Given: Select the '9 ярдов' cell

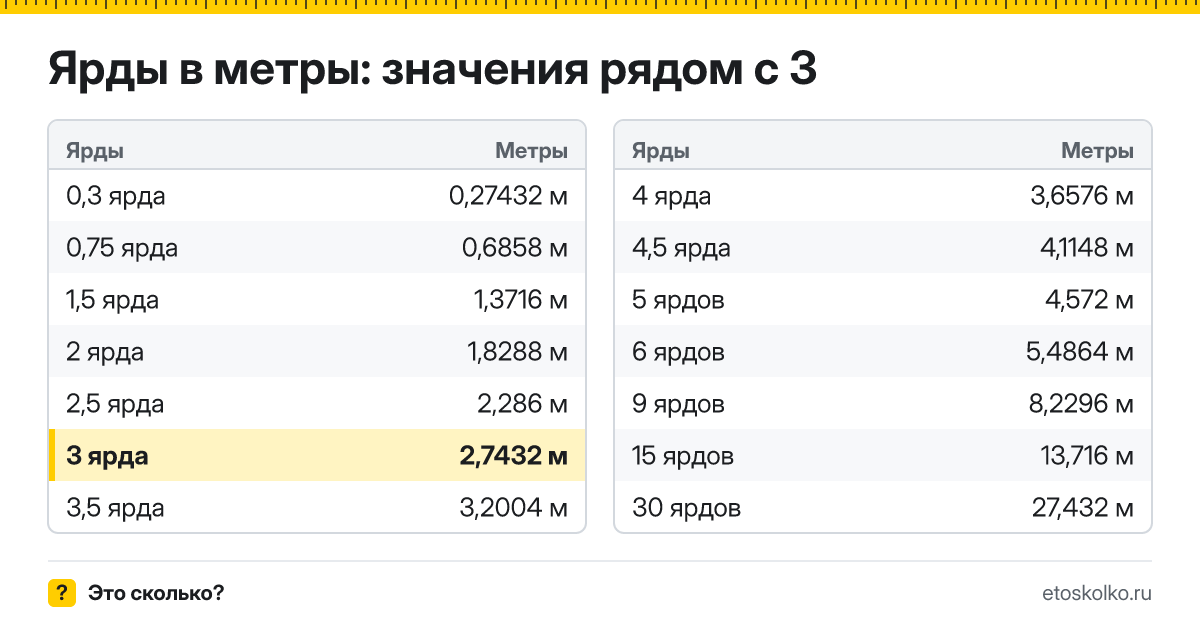Looking at the screenshot, I should point(679,404).
